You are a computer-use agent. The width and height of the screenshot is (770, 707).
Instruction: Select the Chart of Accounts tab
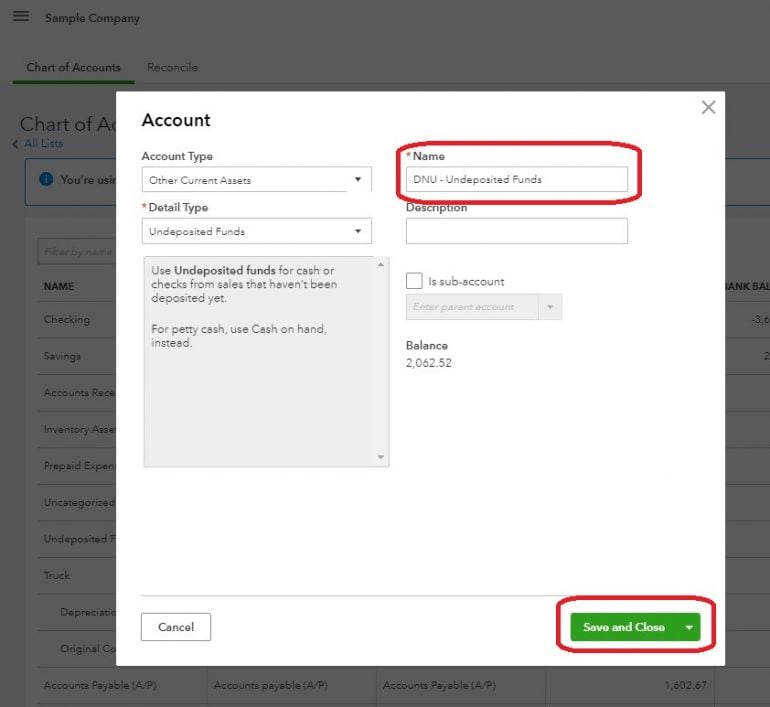tap(73, 67)
